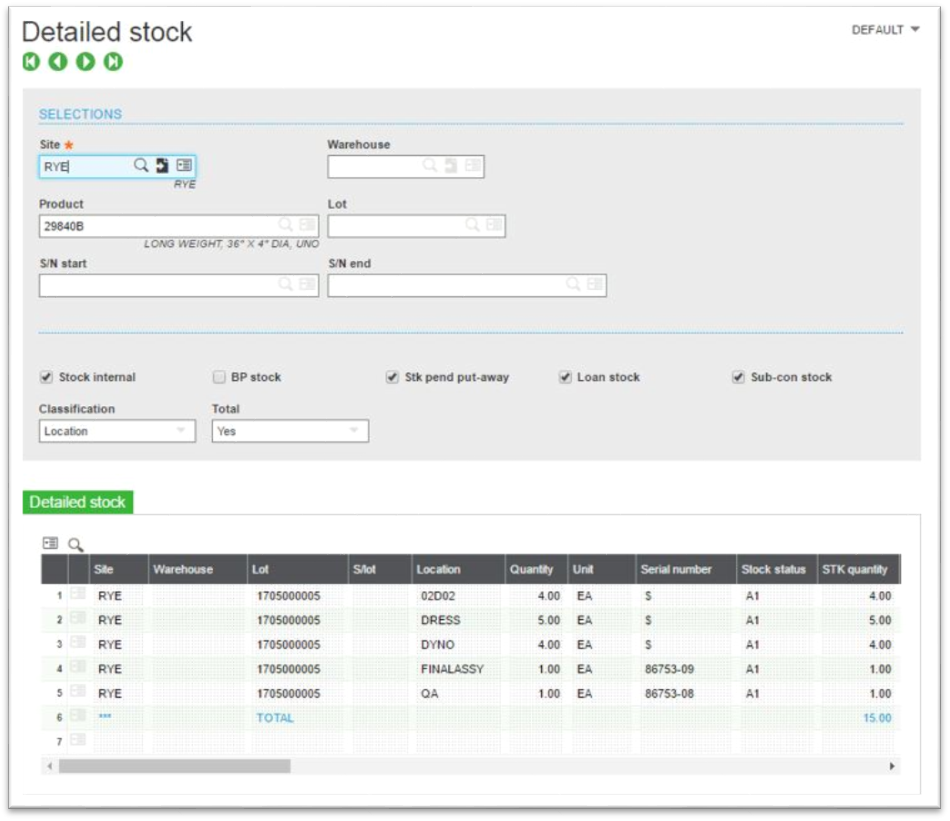Screen dimensions: 950x821
Task: Open Lot field selection list icon
Action: click(x=494, y=225)
